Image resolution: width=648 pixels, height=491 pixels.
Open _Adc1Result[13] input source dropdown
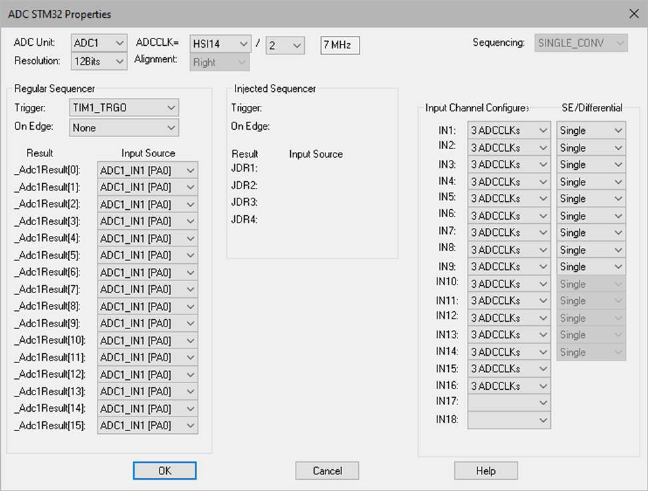click(x=148, y=391)
